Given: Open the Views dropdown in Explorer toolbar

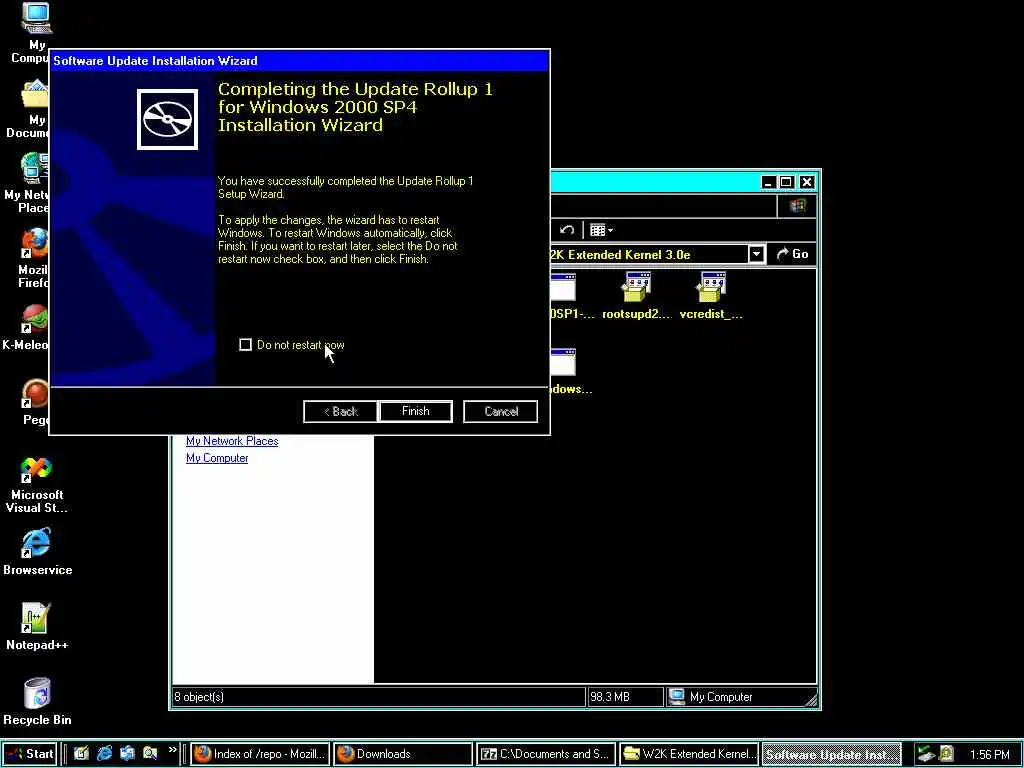Looking at the screenshot, I should click(x=601, y=230).
